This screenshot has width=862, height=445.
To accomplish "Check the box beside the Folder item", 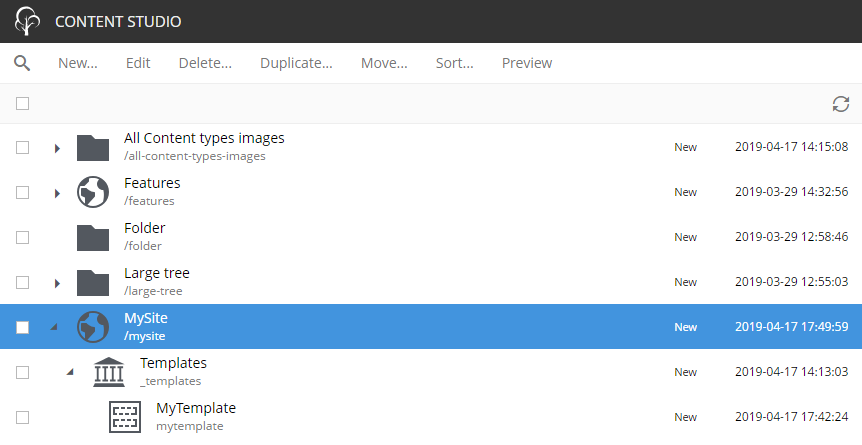I will click(23, 238).
